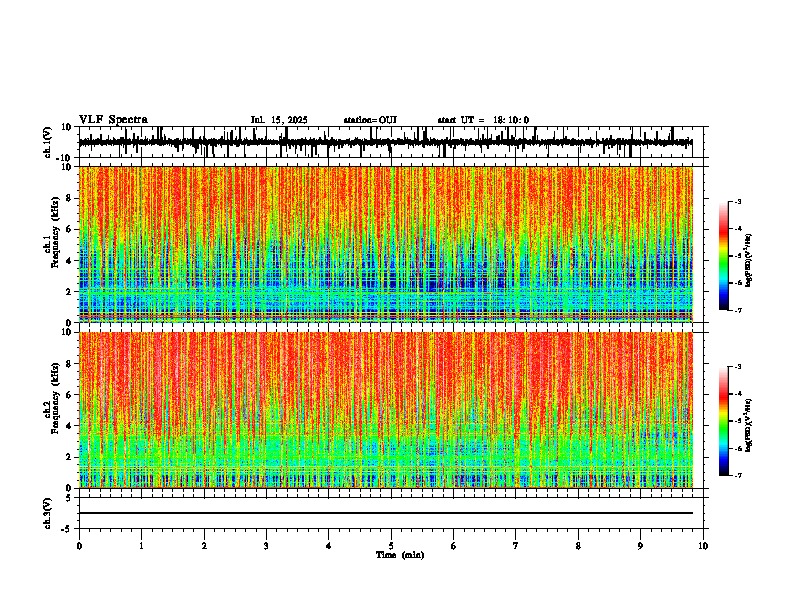Click the 'VLF Spectra' title text
Image resolution: width=792 pixels, height=612 pixels.
[x=113, y=119]
